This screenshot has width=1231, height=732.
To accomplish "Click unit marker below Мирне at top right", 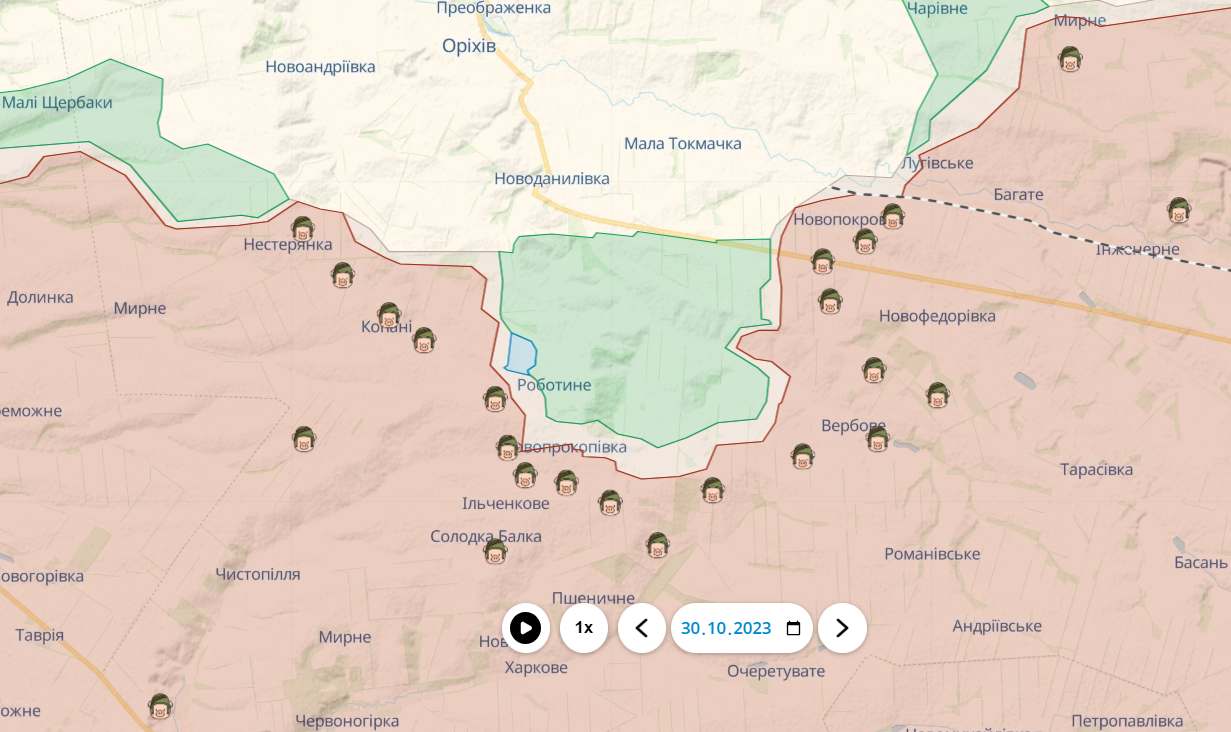I will point(1070,59).
